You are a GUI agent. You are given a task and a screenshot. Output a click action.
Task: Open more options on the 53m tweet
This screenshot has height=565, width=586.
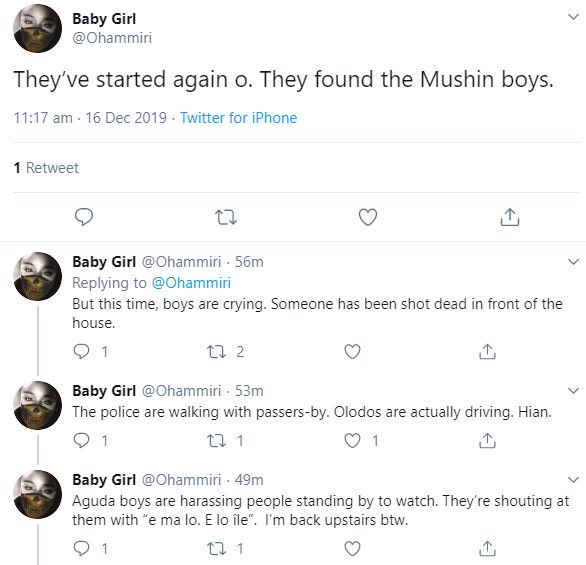click(x=573, y=391)
